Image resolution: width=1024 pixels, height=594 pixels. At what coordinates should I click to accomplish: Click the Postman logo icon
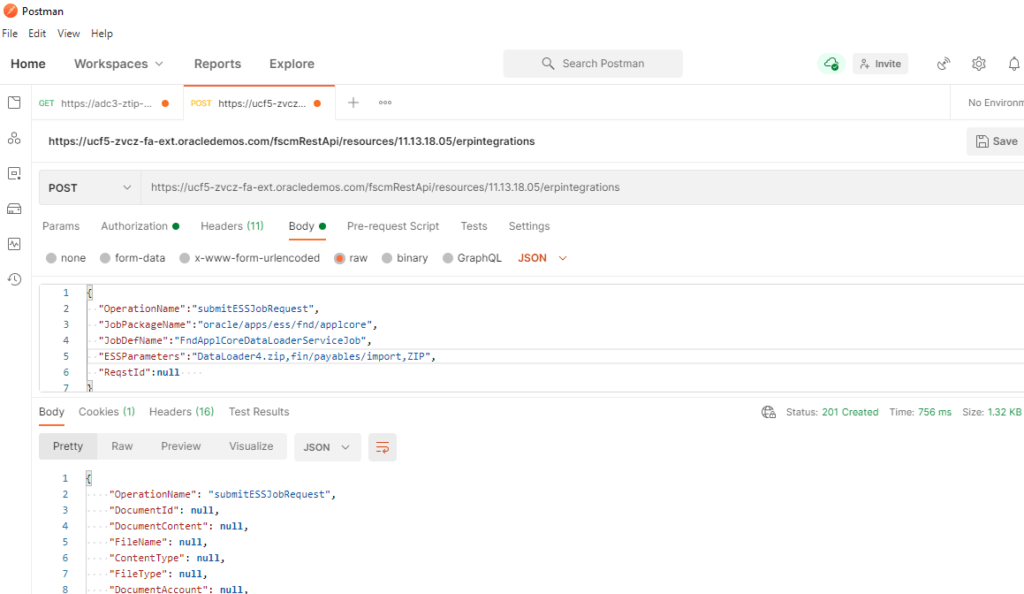click(x=10, y=11)
